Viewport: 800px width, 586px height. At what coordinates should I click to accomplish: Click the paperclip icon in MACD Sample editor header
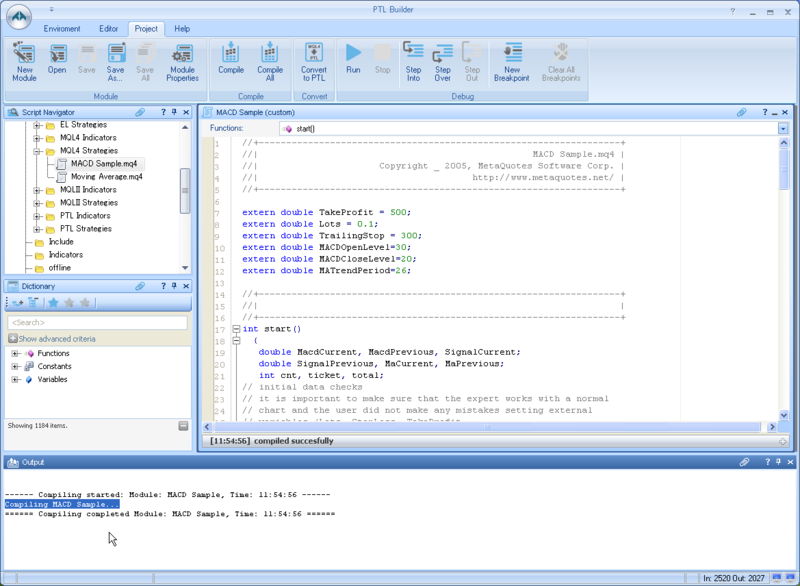(x=741, y=112)
